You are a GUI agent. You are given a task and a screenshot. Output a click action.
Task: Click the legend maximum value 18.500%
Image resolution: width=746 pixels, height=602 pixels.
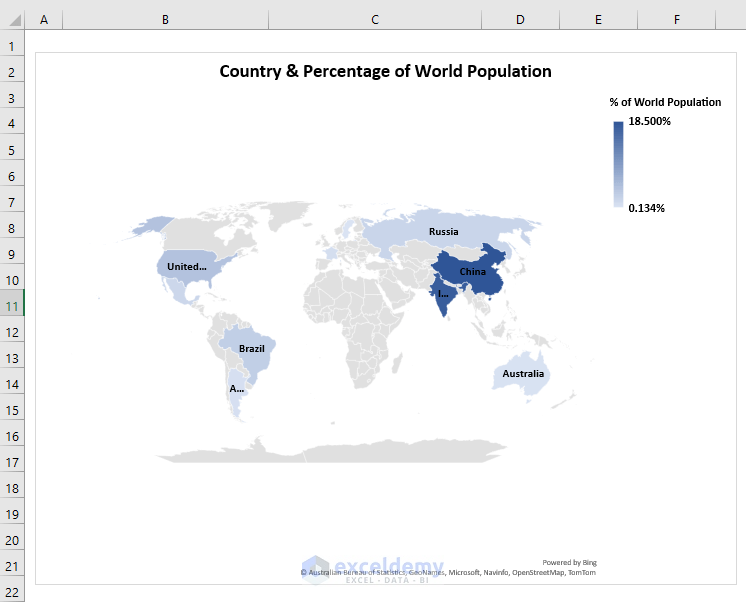click(x=649, y=121)
